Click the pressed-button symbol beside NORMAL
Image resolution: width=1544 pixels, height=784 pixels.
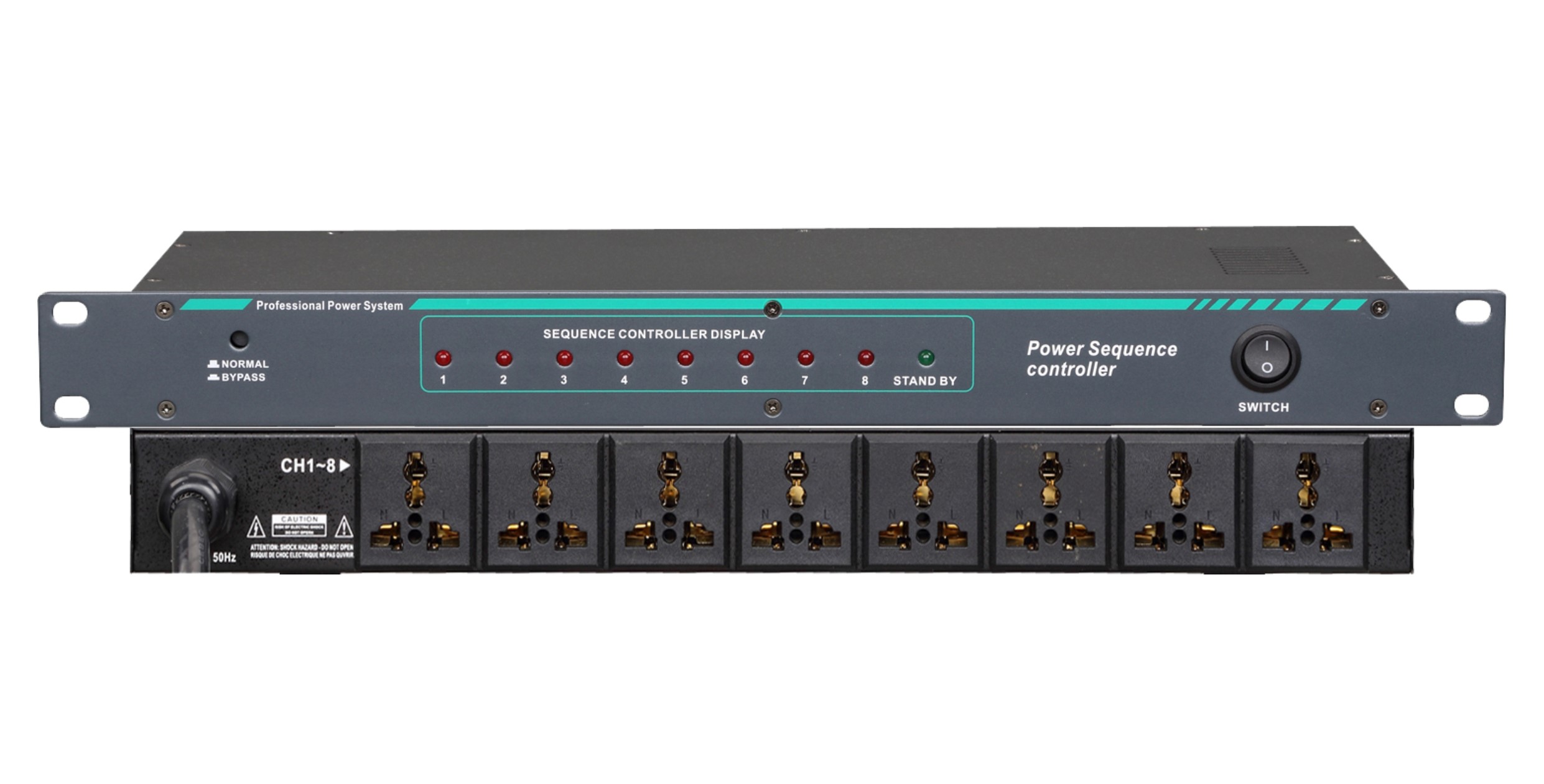click(x=213, y=364)
